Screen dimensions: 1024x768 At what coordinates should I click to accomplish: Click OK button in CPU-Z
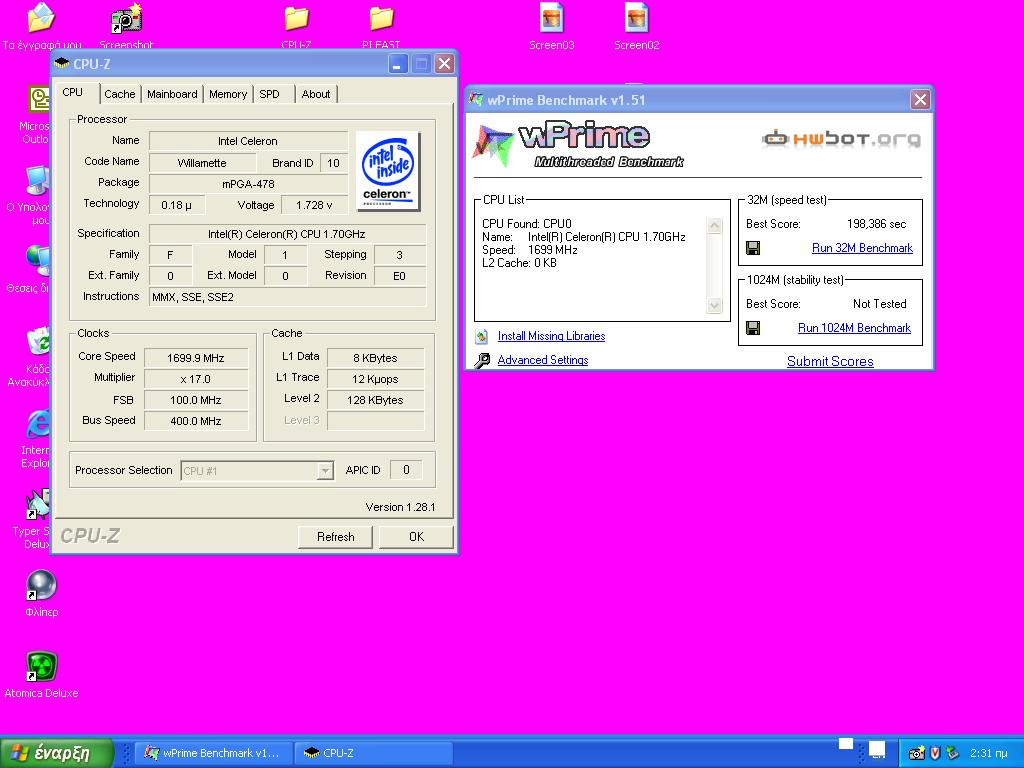pyautogui.click(x=416, y=537)
